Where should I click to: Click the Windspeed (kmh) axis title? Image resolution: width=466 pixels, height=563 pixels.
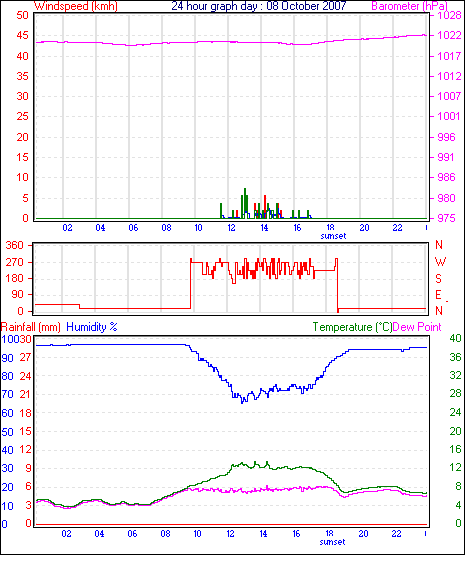[x=76, y=6]
